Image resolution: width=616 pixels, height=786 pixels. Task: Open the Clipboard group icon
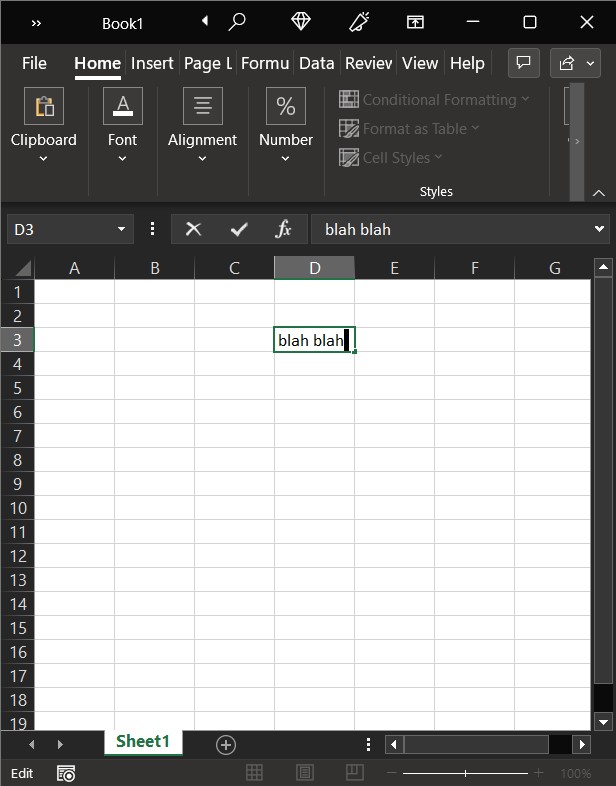(x=44, y=106)
